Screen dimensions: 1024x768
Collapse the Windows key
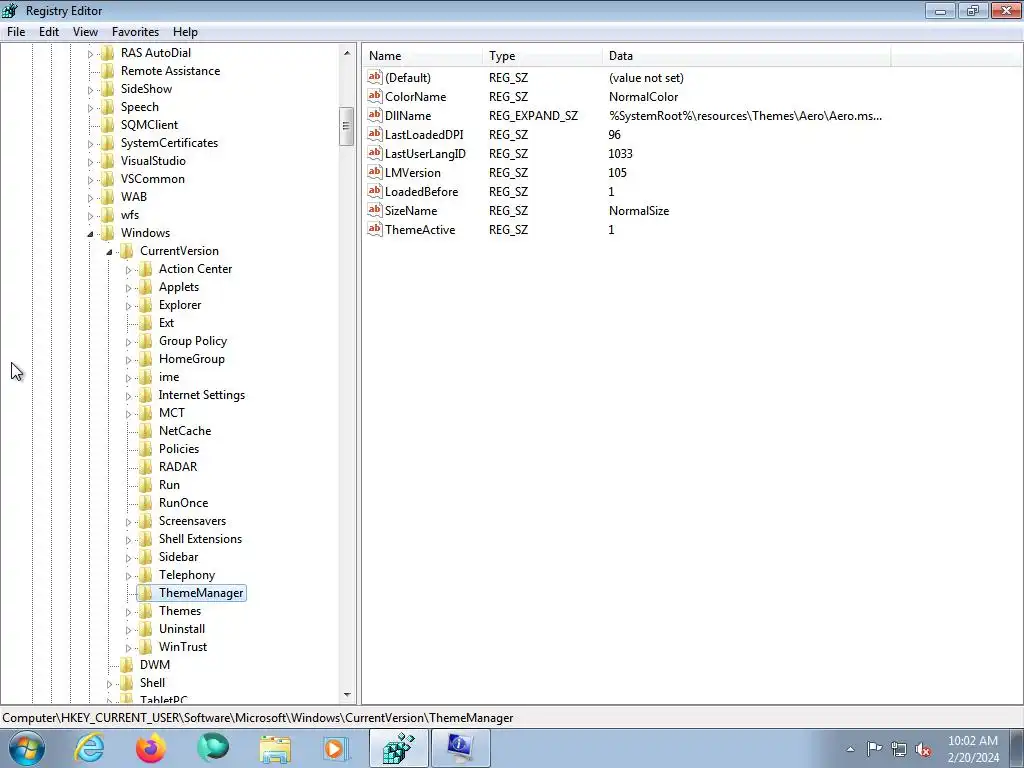(x=90, y=233)
